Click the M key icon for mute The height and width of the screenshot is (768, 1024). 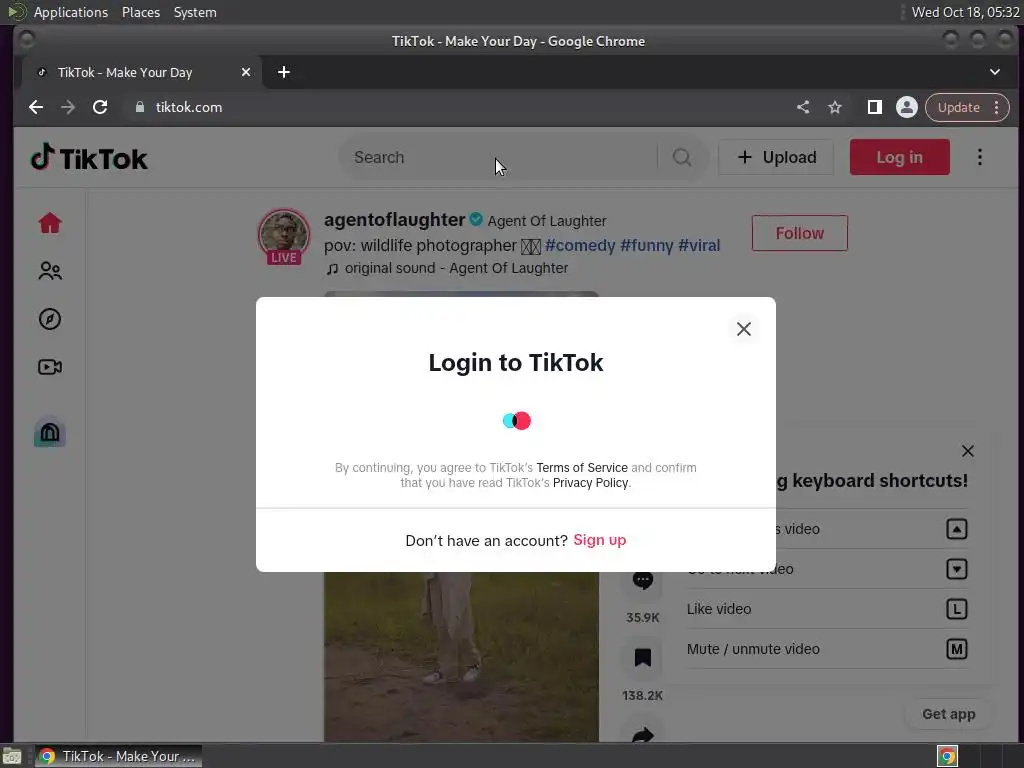[x=957, y=649]
